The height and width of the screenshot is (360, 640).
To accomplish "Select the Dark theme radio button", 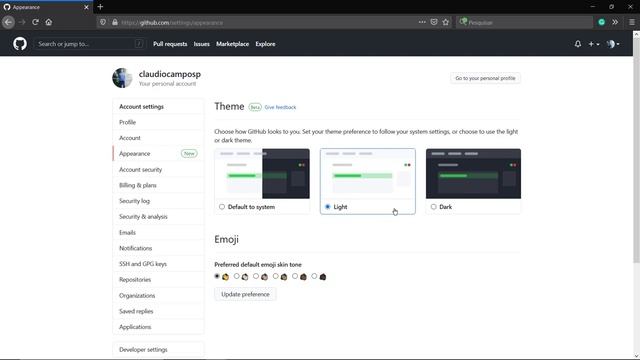I will point(433,207).
